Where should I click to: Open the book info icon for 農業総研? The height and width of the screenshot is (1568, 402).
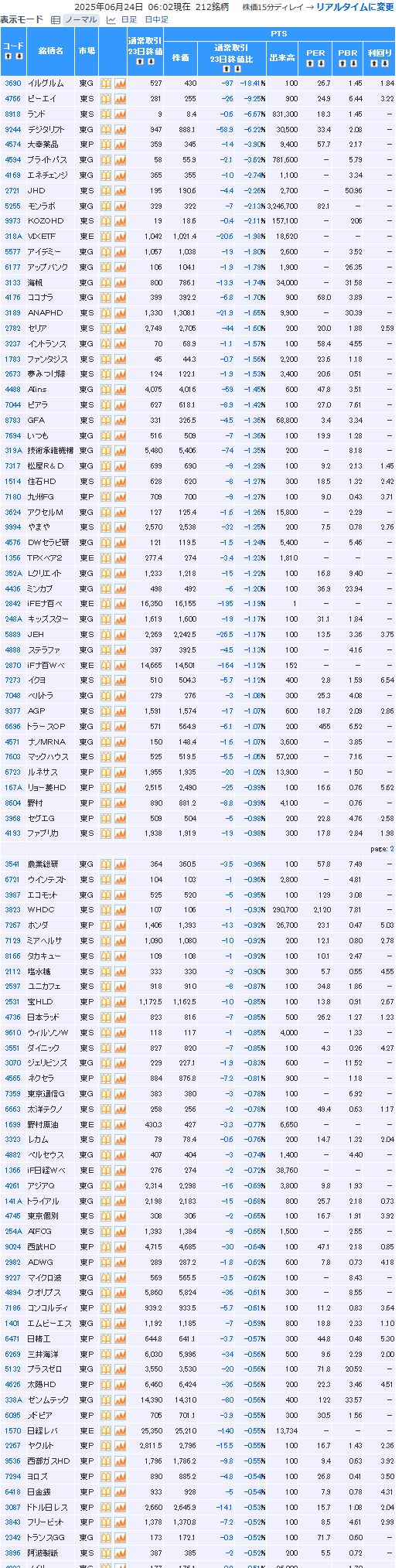coord(107,864)
